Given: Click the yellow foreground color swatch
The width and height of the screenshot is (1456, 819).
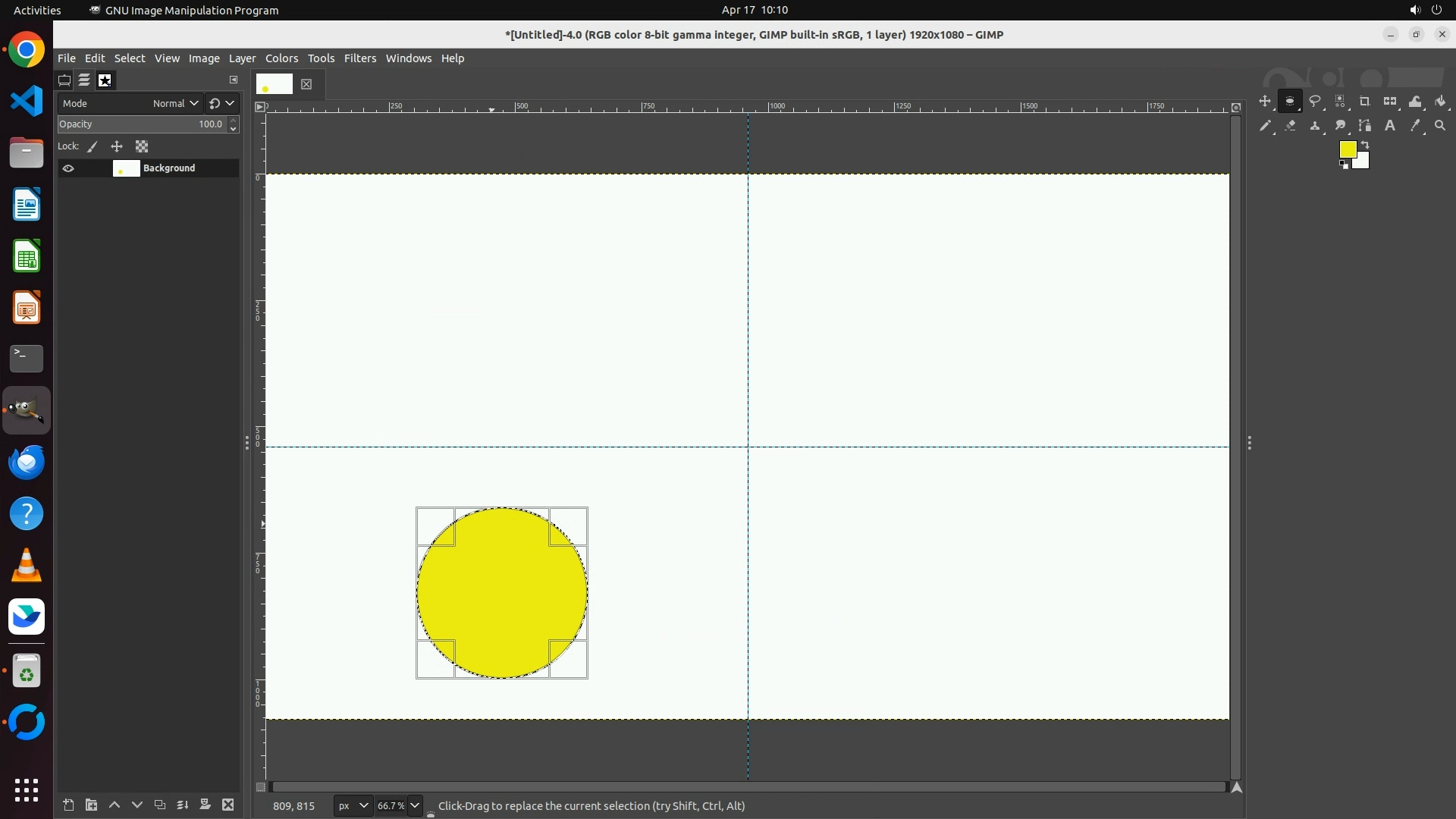Looking at the screenshot, I should (x=1347, y=149).
